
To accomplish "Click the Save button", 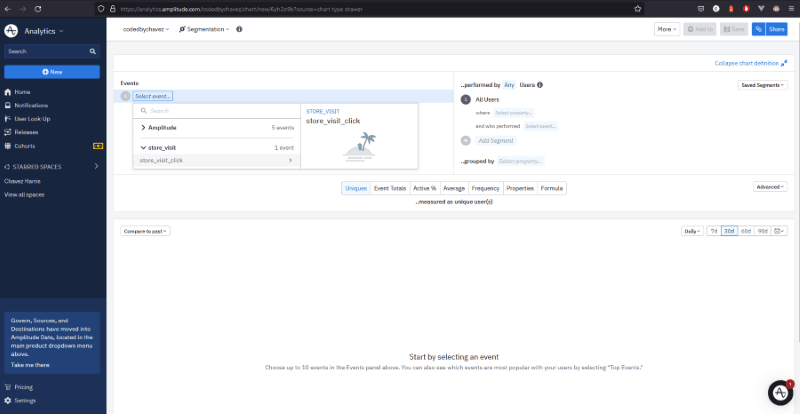I will [734, 29].
